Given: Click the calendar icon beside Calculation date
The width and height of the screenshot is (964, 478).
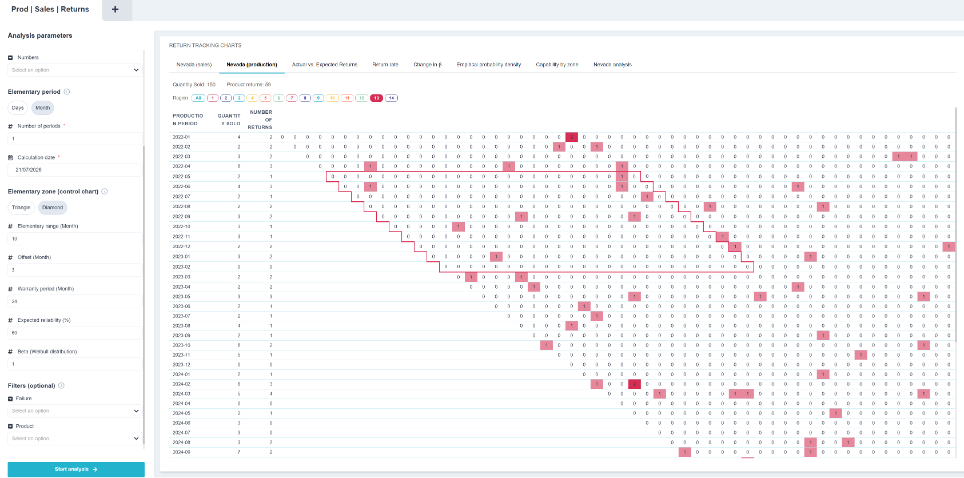Looking at the screenshot, I should pos(10,157).
